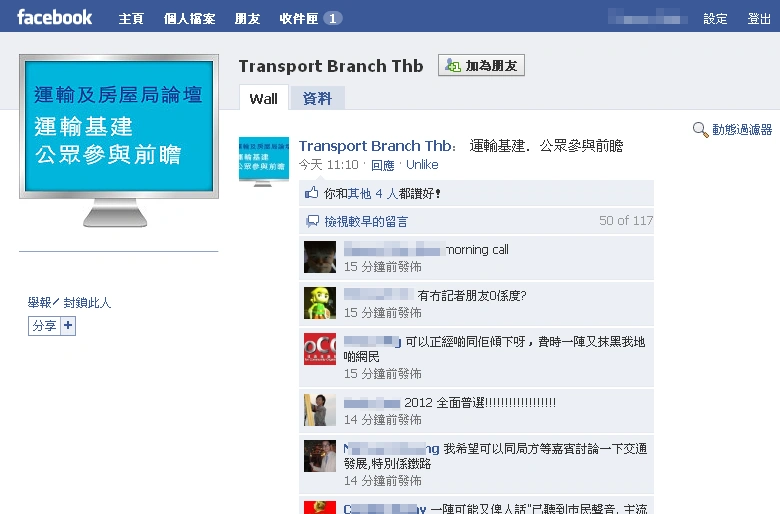
Task: Open the green cartoon character avatar
Action: (320, 303)
